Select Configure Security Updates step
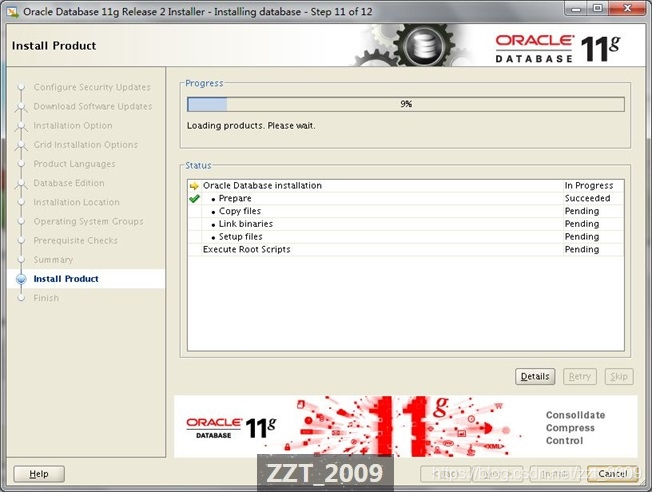The width and height of the screenshot is (652, 492). [x=92, y=87]
